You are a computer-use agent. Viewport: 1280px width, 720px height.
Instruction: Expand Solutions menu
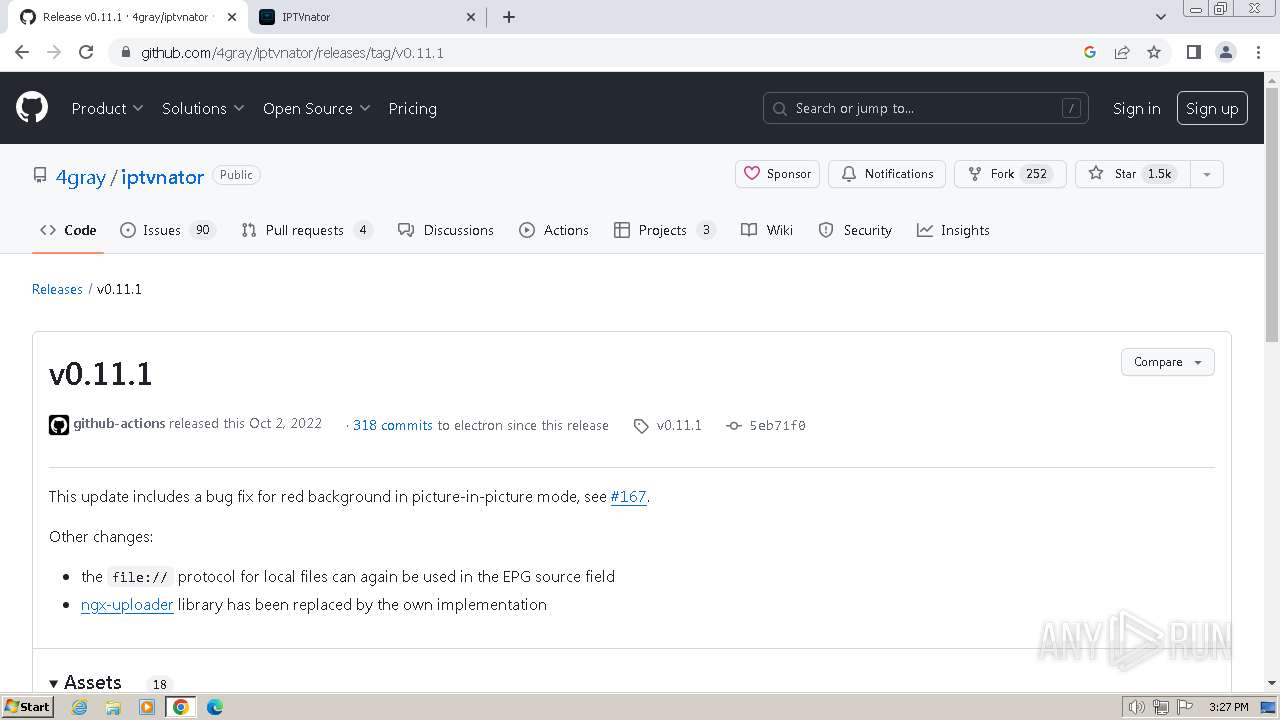click(x=203, y=108)
